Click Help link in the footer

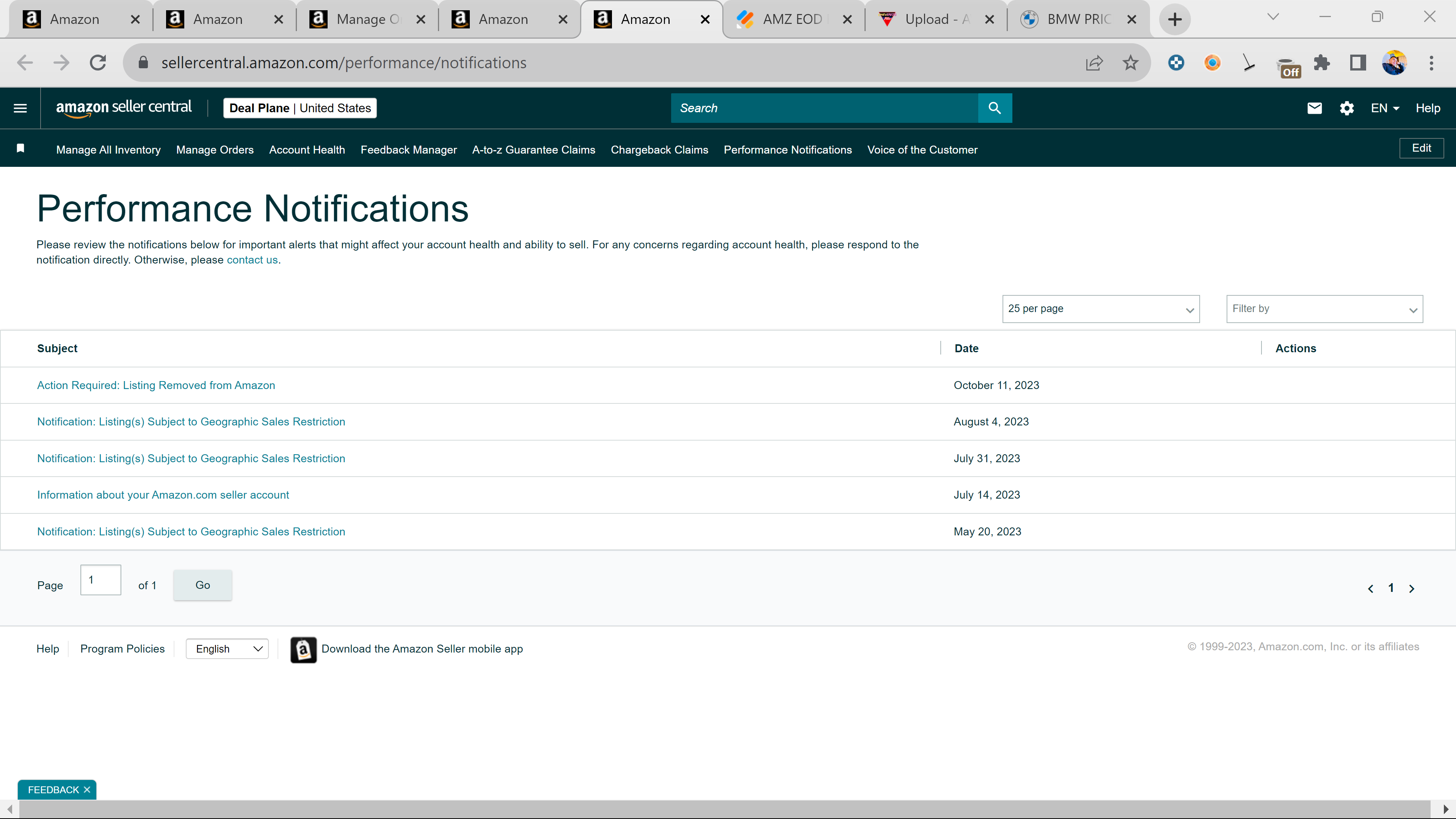point(47,649)
